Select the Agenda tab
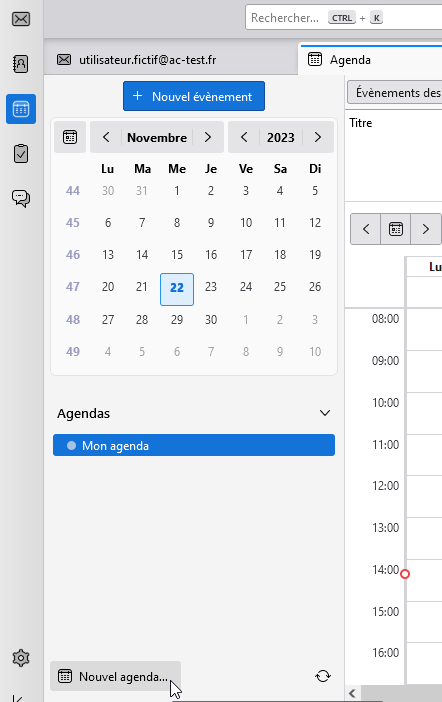Viewport: 442px width, 702px height. pyautogui.click(x=371, y=60)
